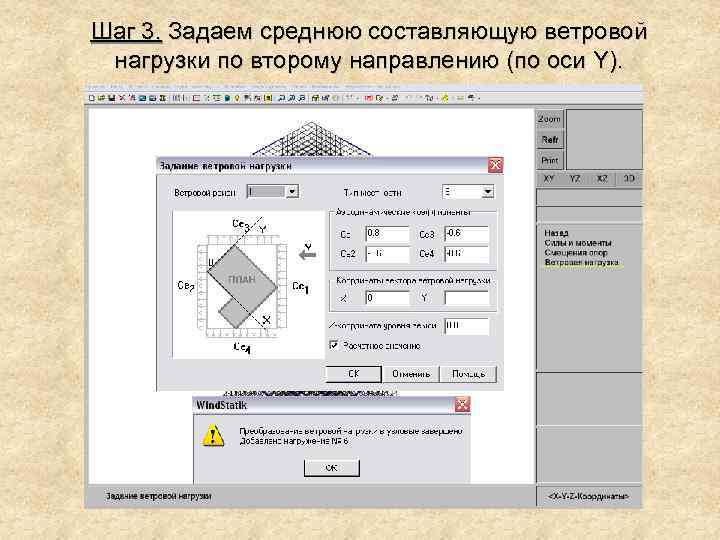Click the yellow lightbulb toolbar icon
720x540 pixels.
coord(237,98)
